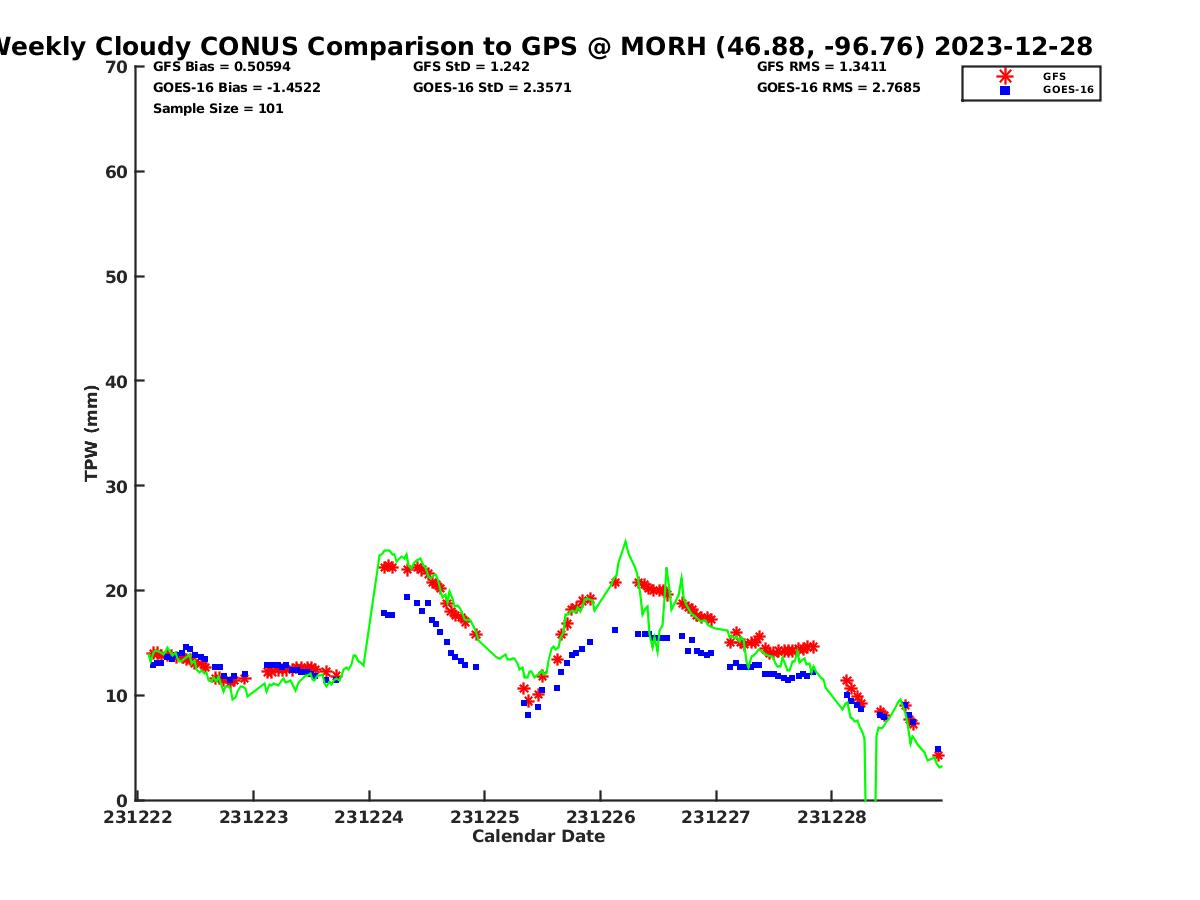1200x900 pixels.
Task: Click the blue GOES-16 square legend marker
Action: [x=1005, y=90]
